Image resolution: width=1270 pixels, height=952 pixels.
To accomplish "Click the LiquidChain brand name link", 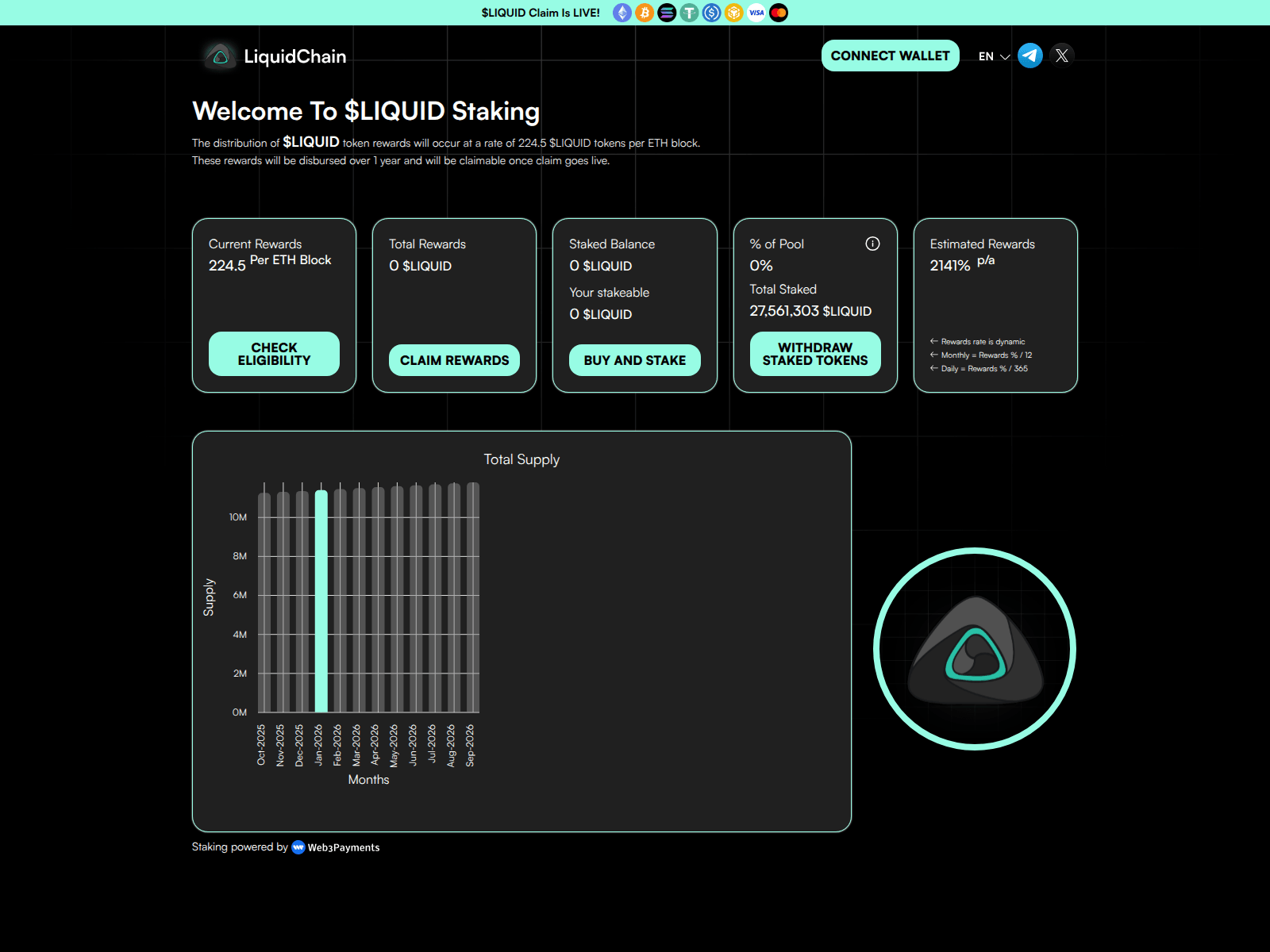I will (x=295, y=56).
